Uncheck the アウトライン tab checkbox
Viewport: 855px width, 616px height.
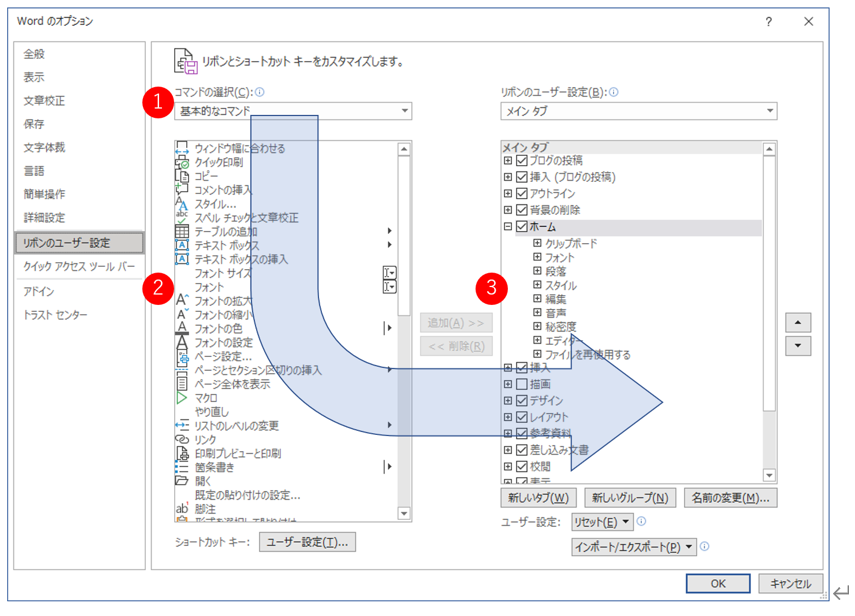tap(521, 194)
